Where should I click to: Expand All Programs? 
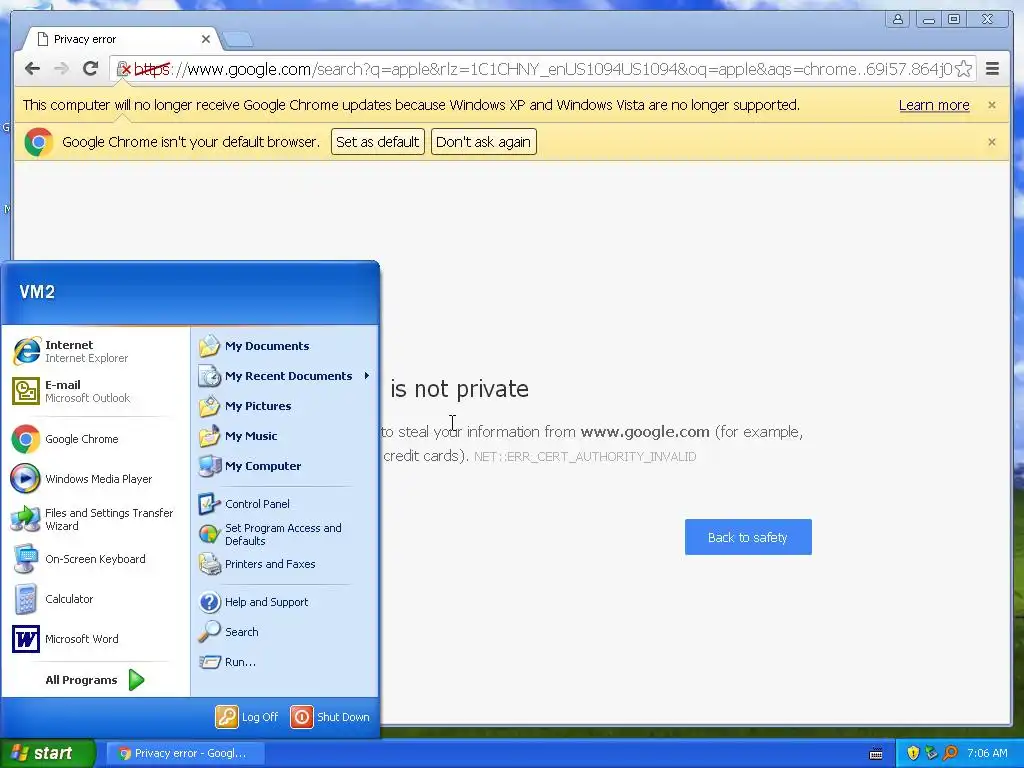pos(95,680)
